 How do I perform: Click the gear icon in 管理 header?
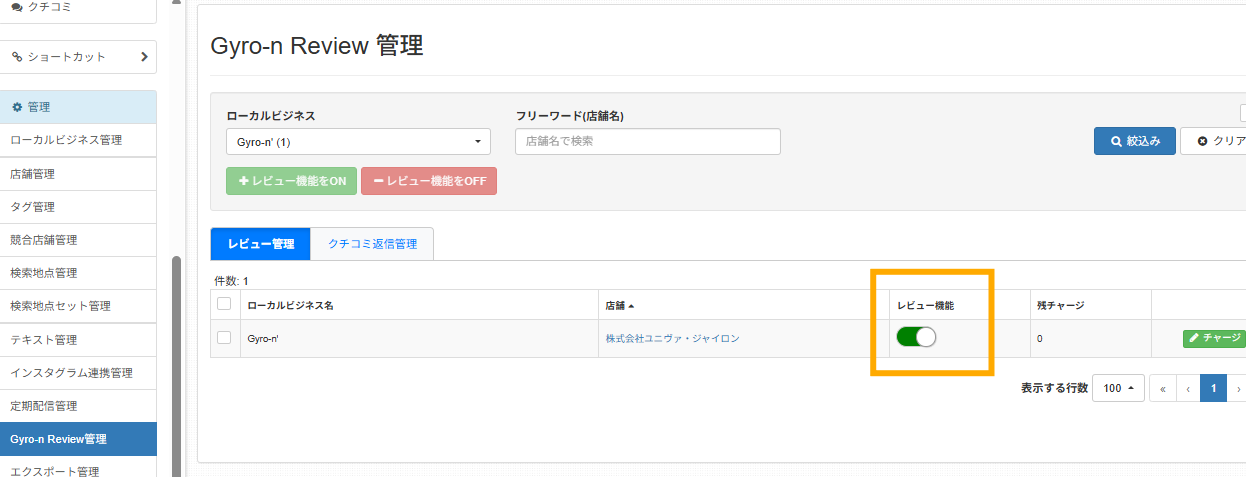[16, 107]
